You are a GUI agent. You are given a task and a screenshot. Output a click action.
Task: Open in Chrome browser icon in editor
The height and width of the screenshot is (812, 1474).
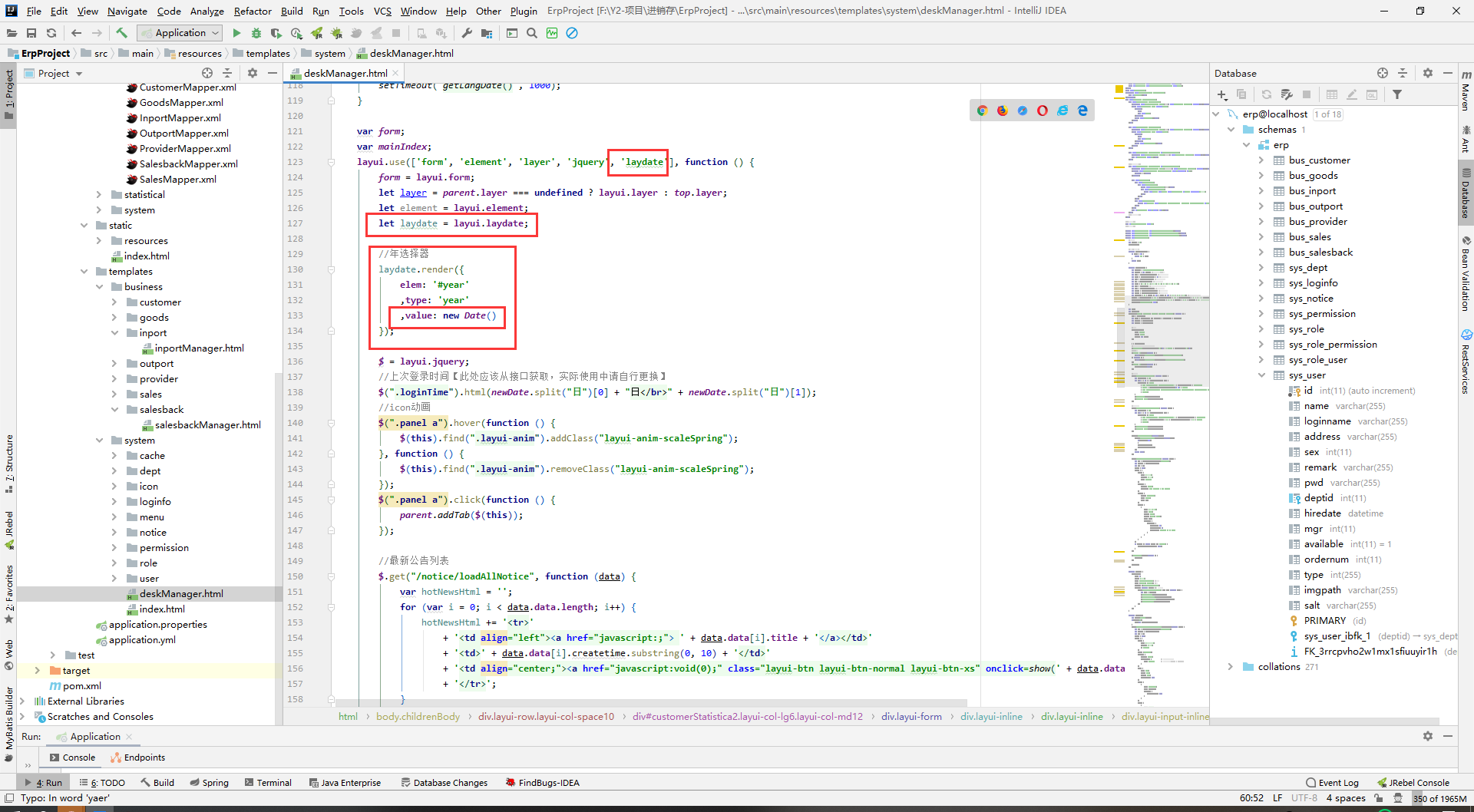tap(982, 111)
